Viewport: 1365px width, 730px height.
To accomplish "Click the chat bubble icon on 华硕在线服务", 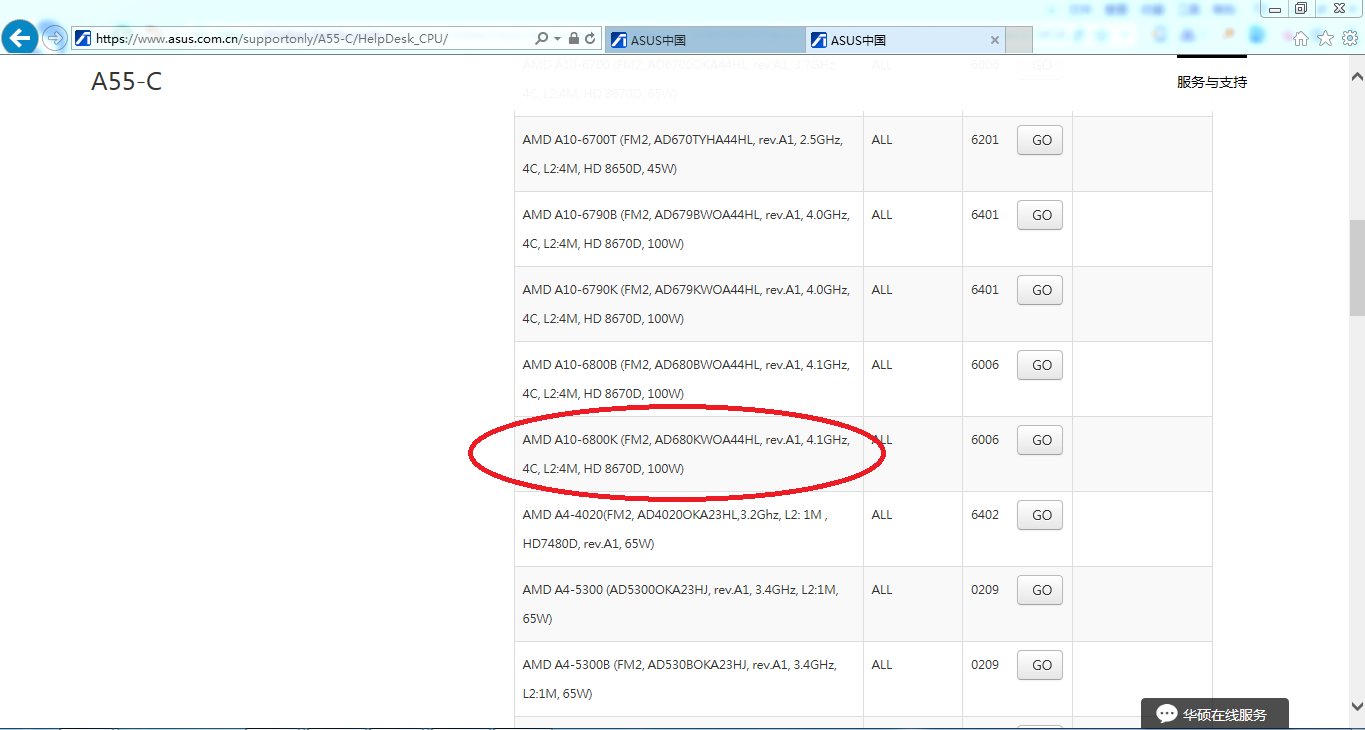I will (x=1167, y=713).
